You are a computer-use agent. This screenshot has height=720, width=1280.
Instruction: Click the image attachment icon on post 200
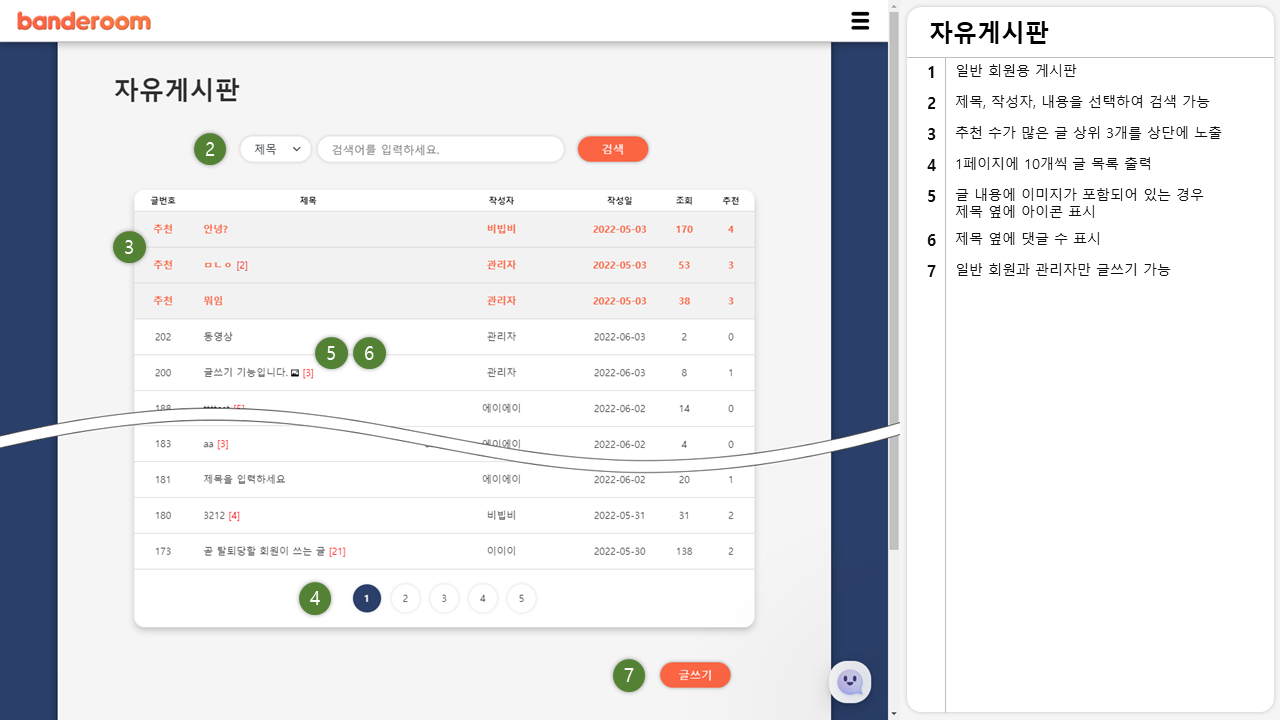click(x=295, y=373)
